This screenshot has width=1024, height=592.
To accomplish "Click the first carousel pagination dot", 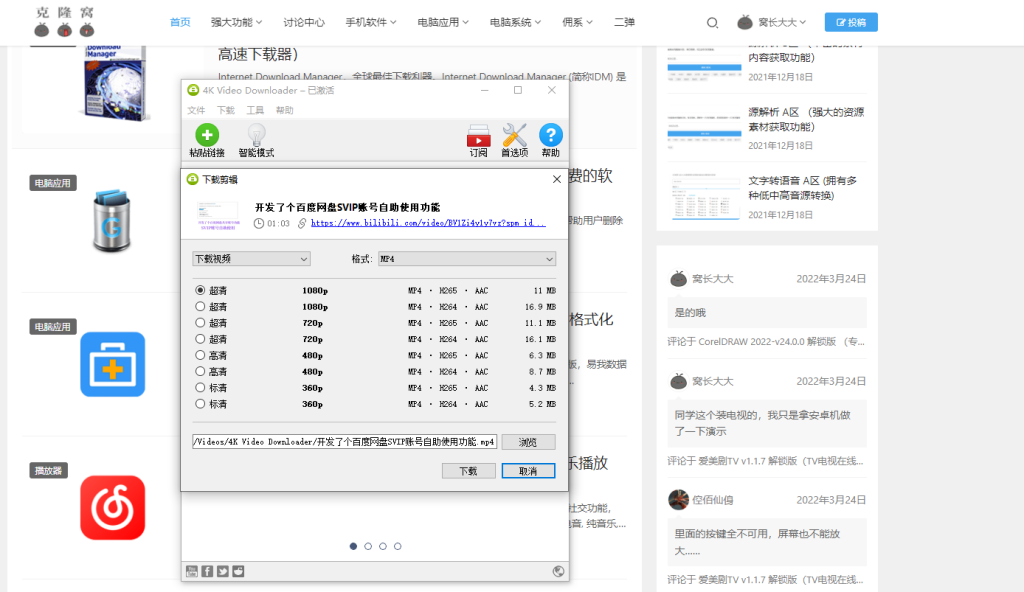I will 353,546.
